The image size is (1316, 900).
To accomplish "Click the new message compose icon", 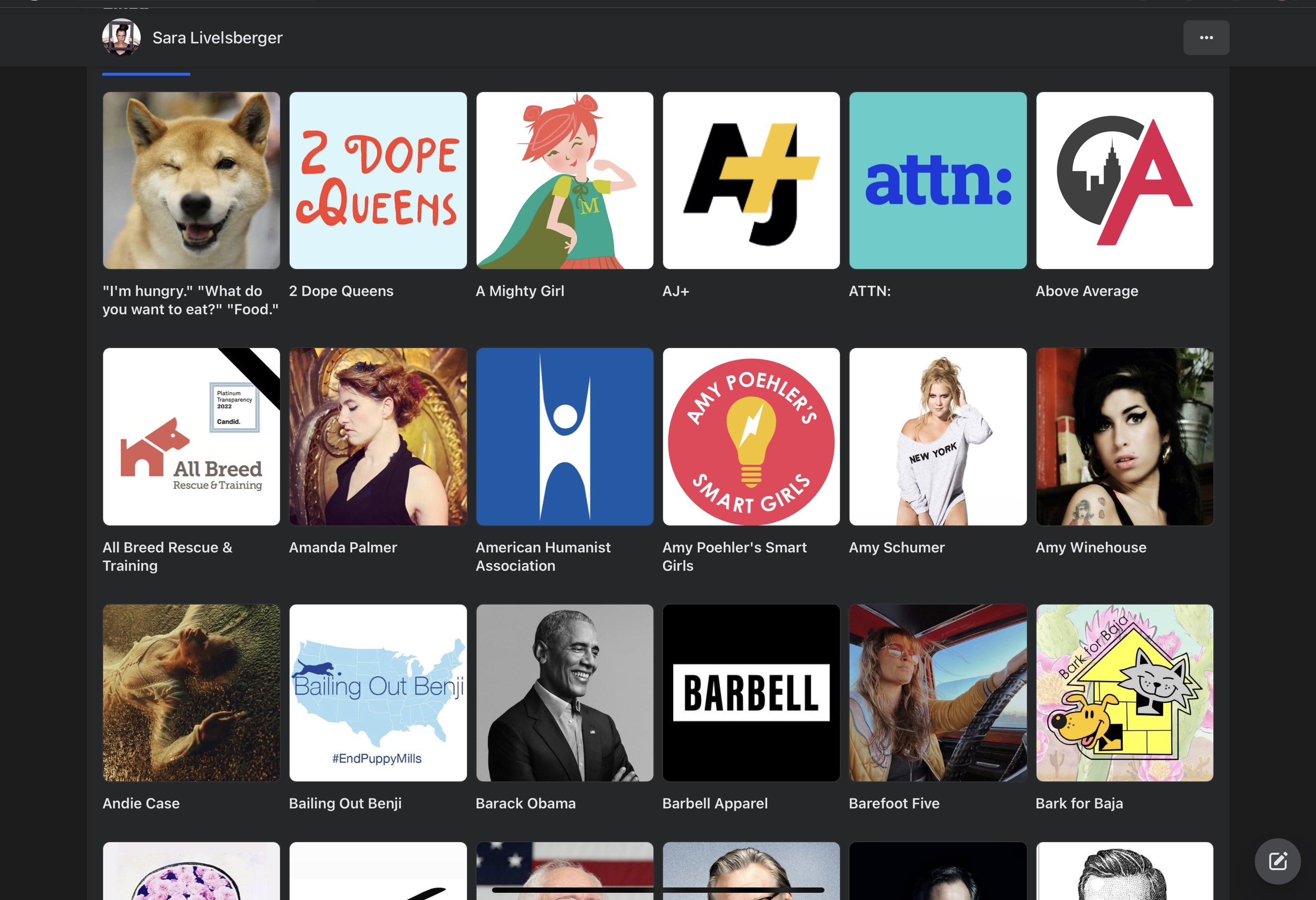I will pyautogui.click(x=1277, y=861).
